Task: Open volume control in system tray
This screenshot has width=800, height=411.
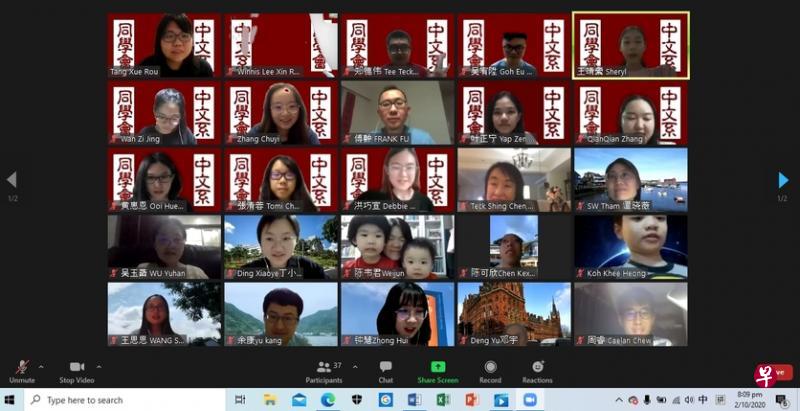Action: click(689, 400)
